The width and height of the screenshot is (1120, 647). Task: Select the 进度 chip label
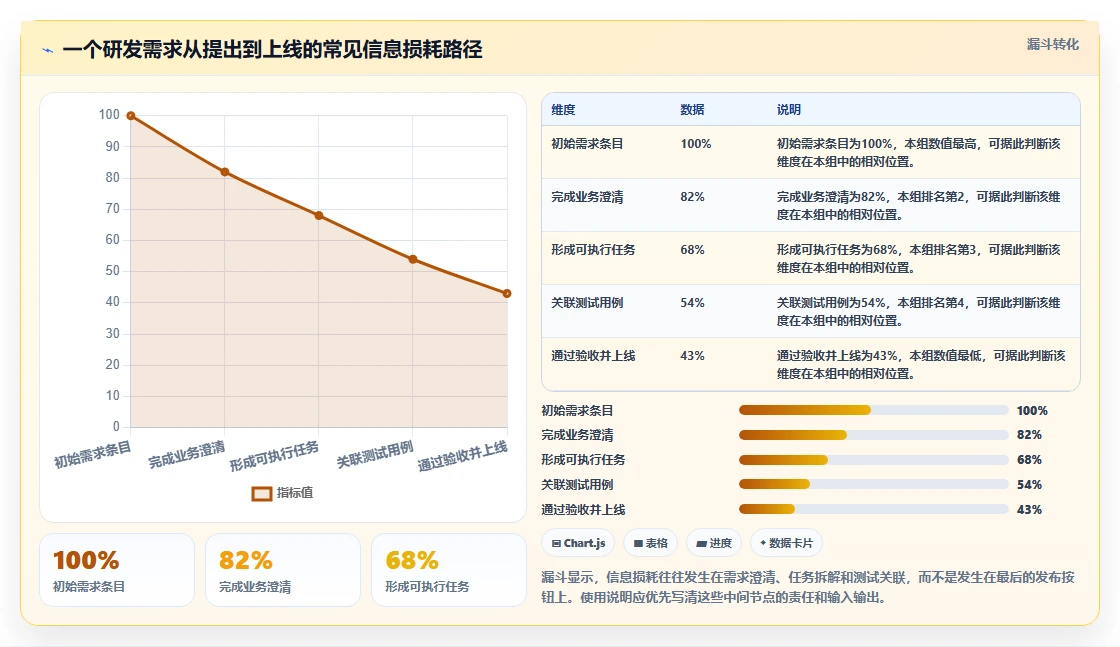720,543
